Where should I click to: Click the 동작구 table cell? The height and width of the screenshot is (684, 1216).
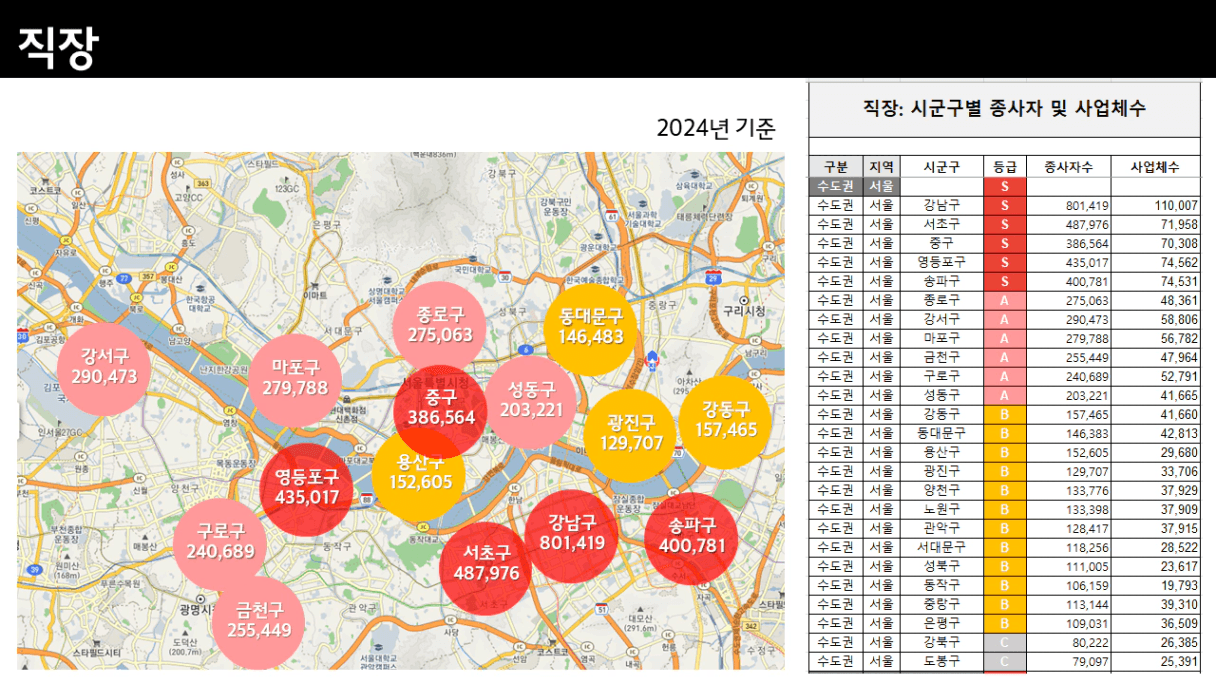941,585
